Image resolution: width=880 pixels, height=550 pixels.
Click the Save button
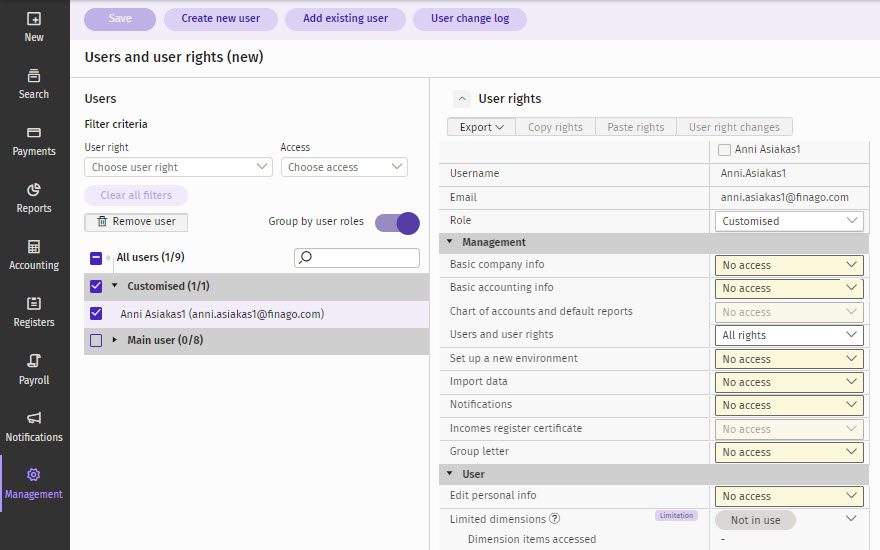[x=120, y=19]
